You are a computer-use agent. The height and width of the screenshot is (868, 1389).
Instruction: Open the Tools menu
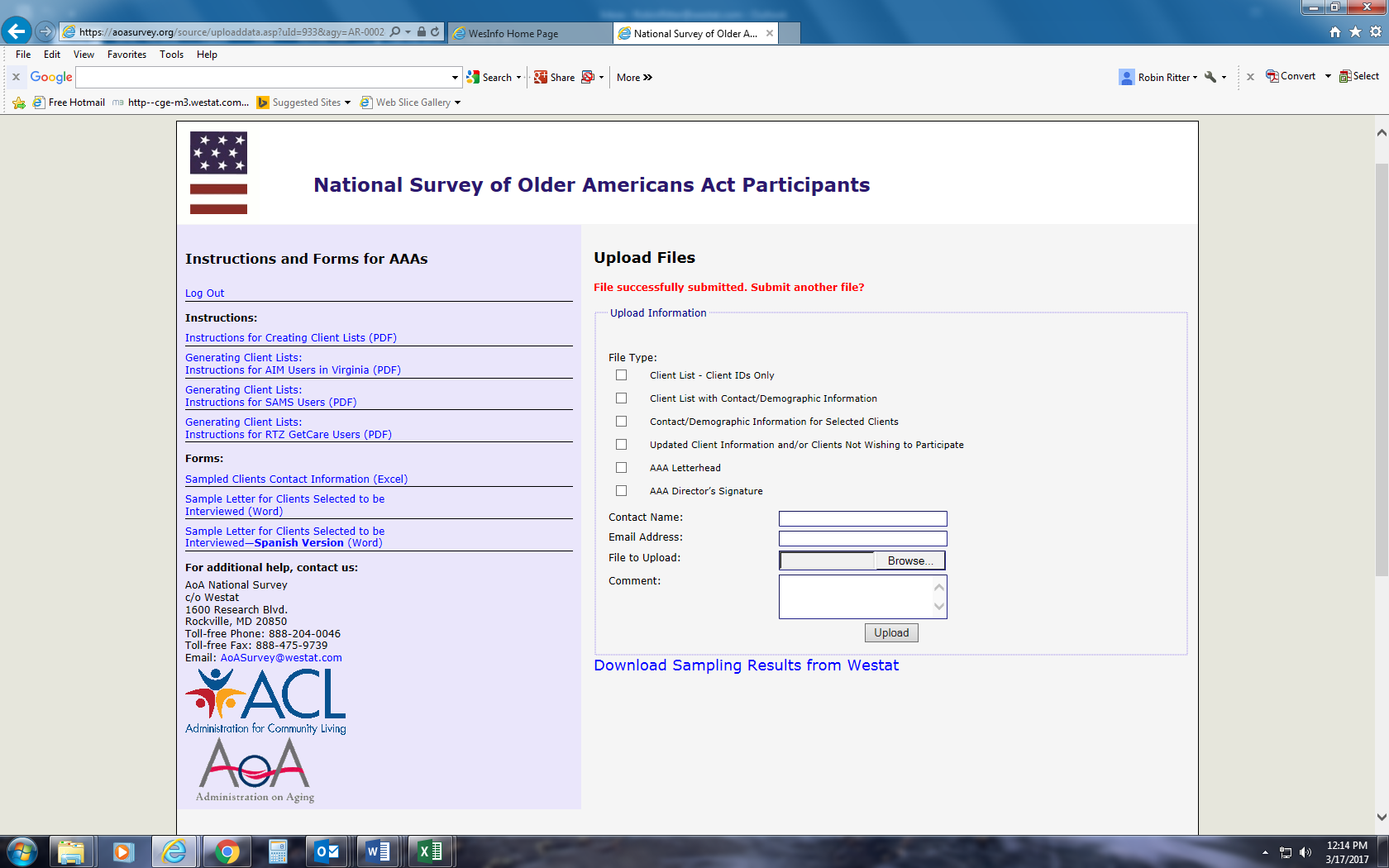[171, 55]
